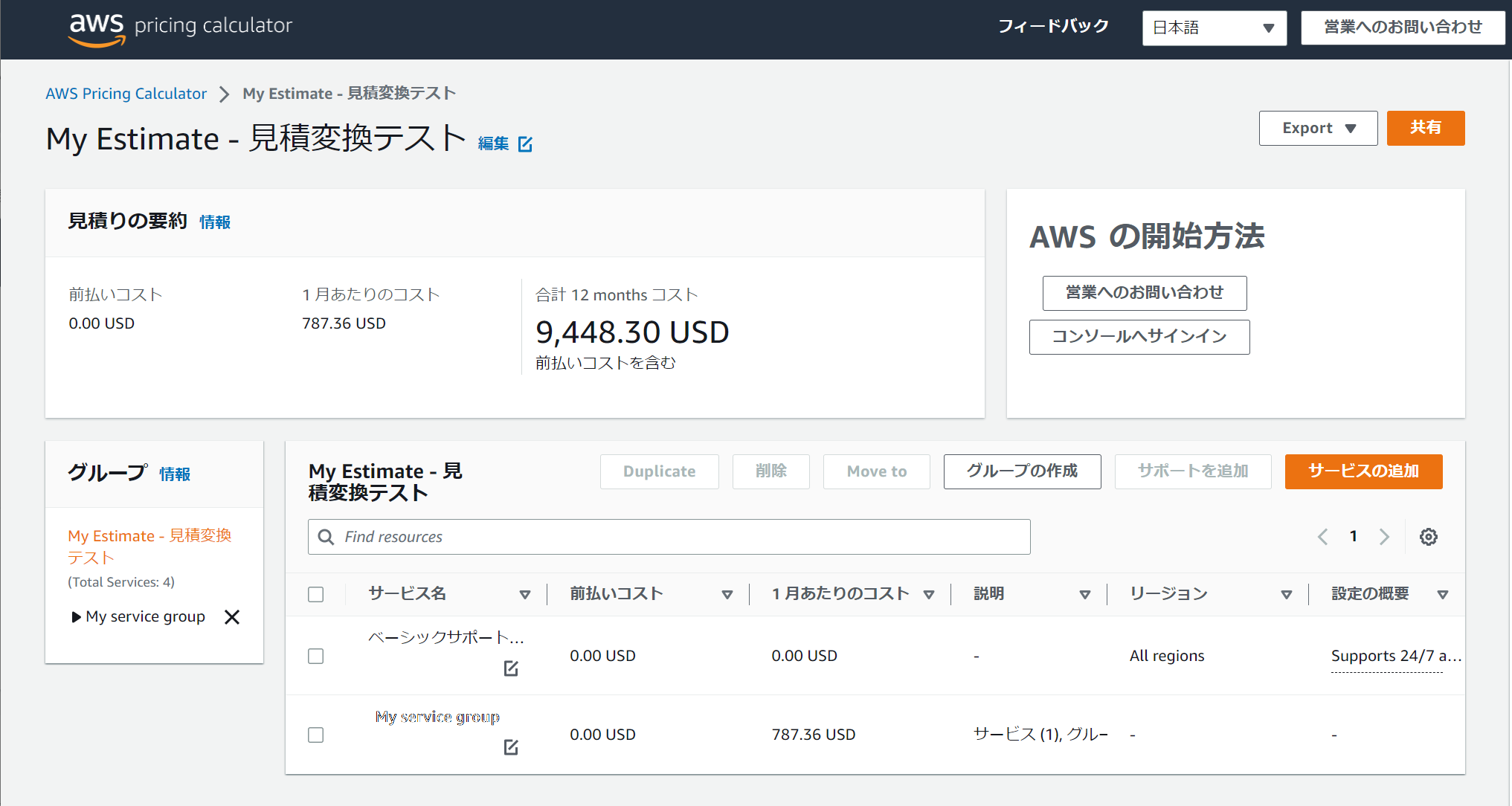This screenshot has height=806, width=1512.
Task: Open table preferences gear icon
Action: (1428, 537)
